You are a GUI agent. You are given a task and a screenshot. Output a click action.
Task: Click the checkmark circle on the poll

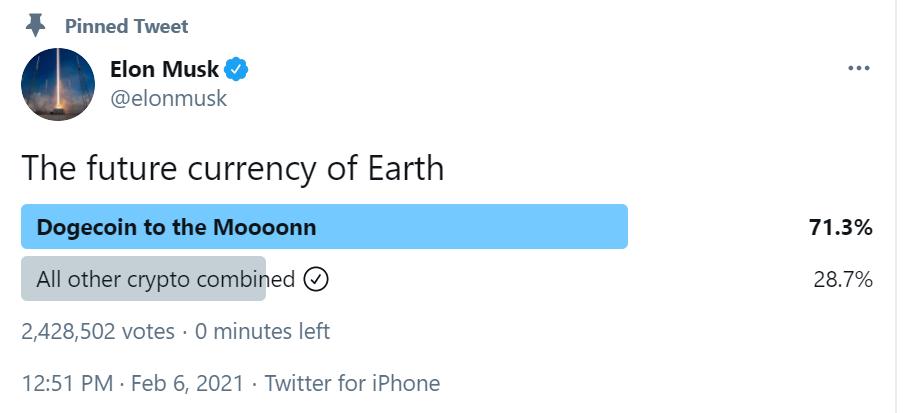[x=316, y=279]
